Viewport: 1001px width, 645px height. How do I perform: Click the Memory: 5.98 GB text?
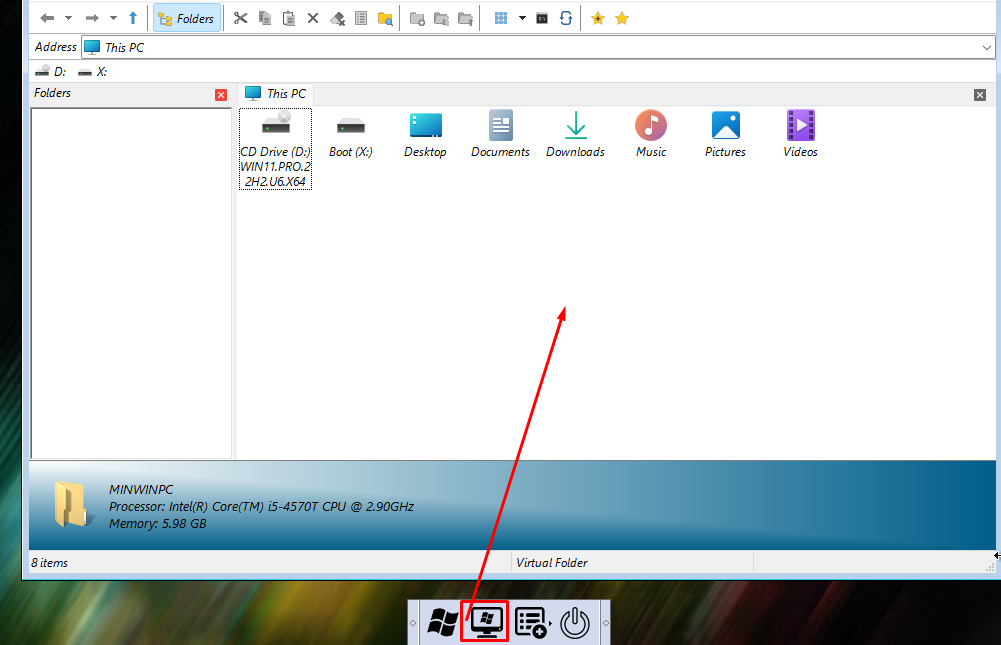click(x=158, y=524)
